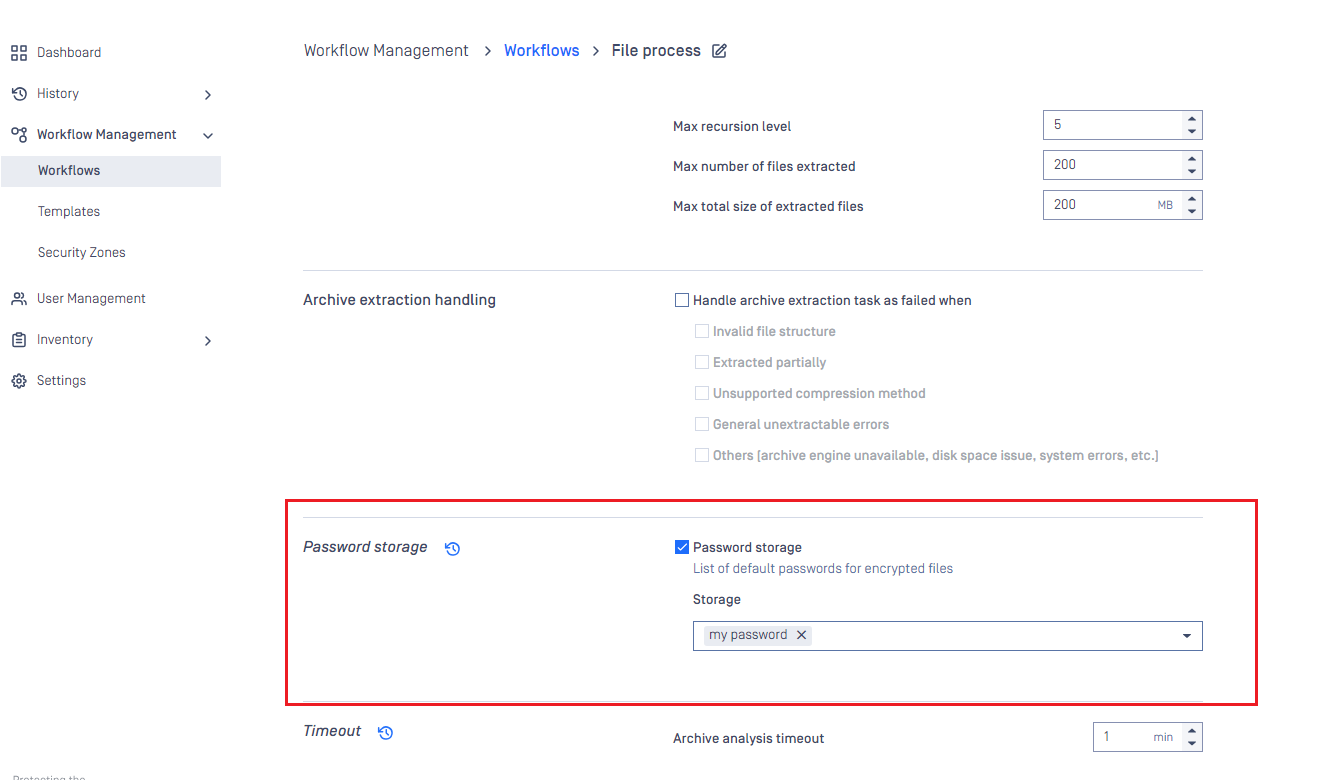Tick the 'Invalid file structure' checkbox
Viewport: 1336px width, 780px height.
point(702,331)
